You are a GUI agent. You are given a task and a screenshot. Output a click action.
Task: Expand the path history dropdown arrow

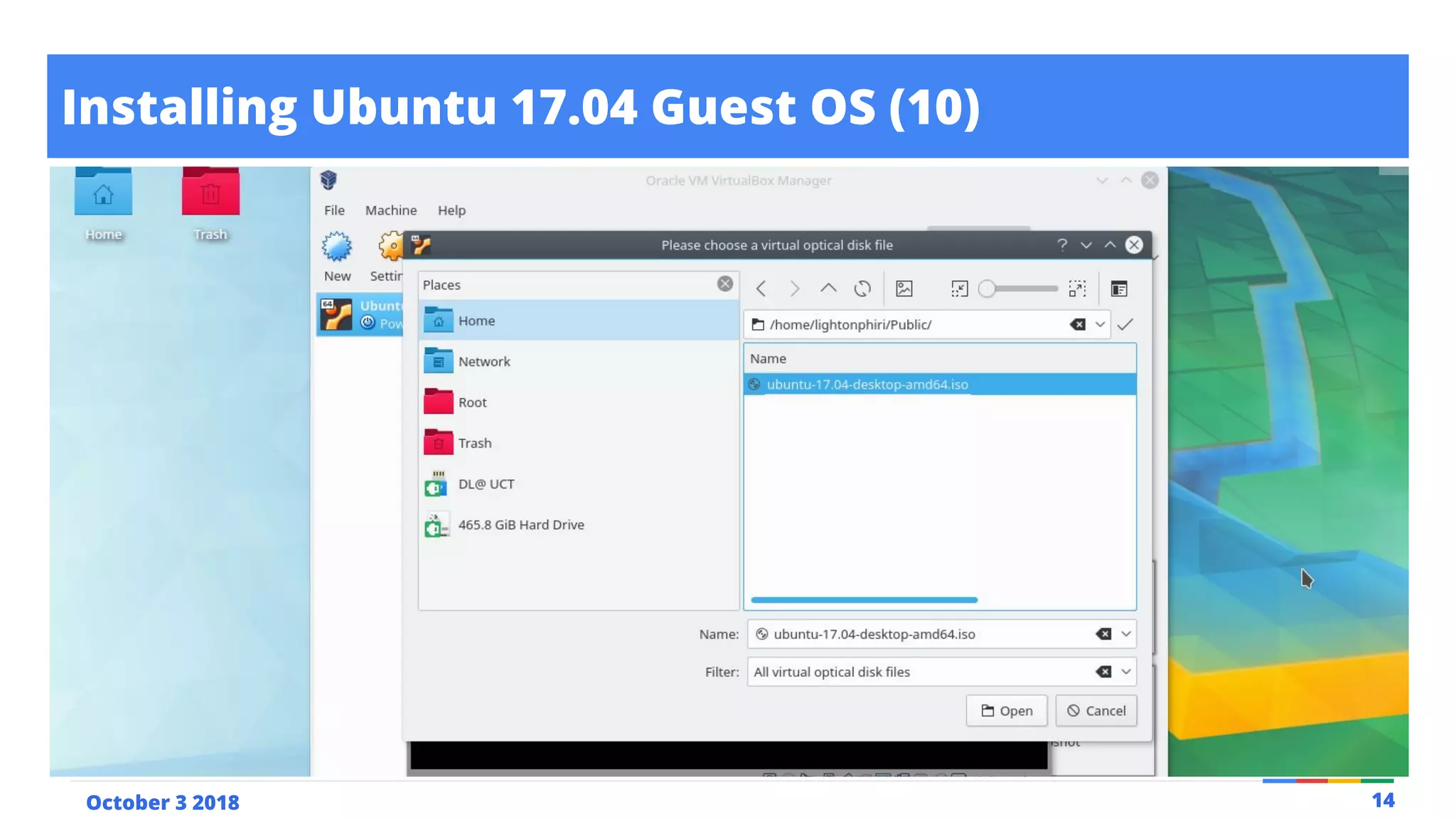coord(1100,325)
